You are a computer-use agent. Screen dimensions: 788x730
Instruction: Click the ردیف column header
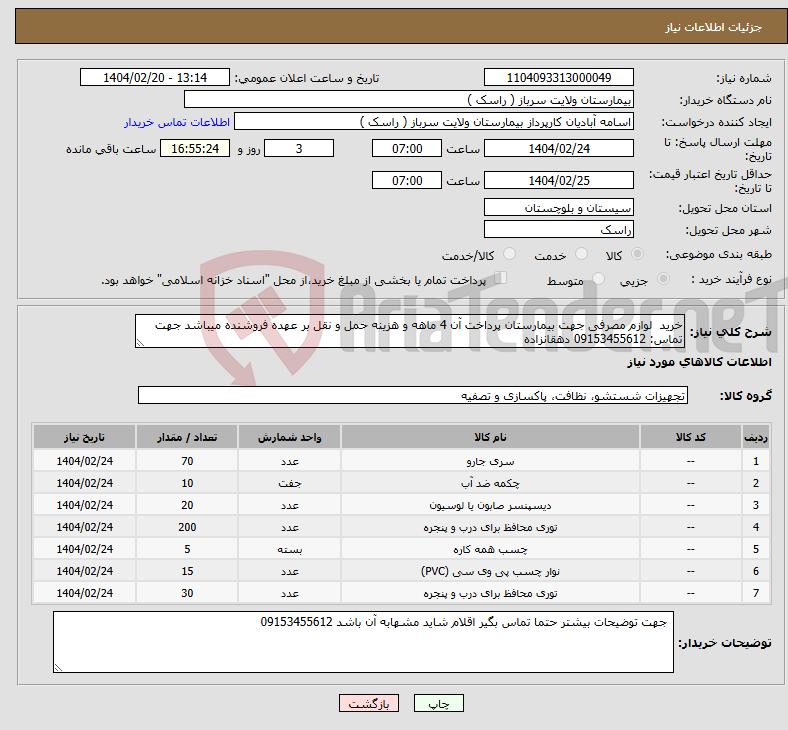coord(756,437)
